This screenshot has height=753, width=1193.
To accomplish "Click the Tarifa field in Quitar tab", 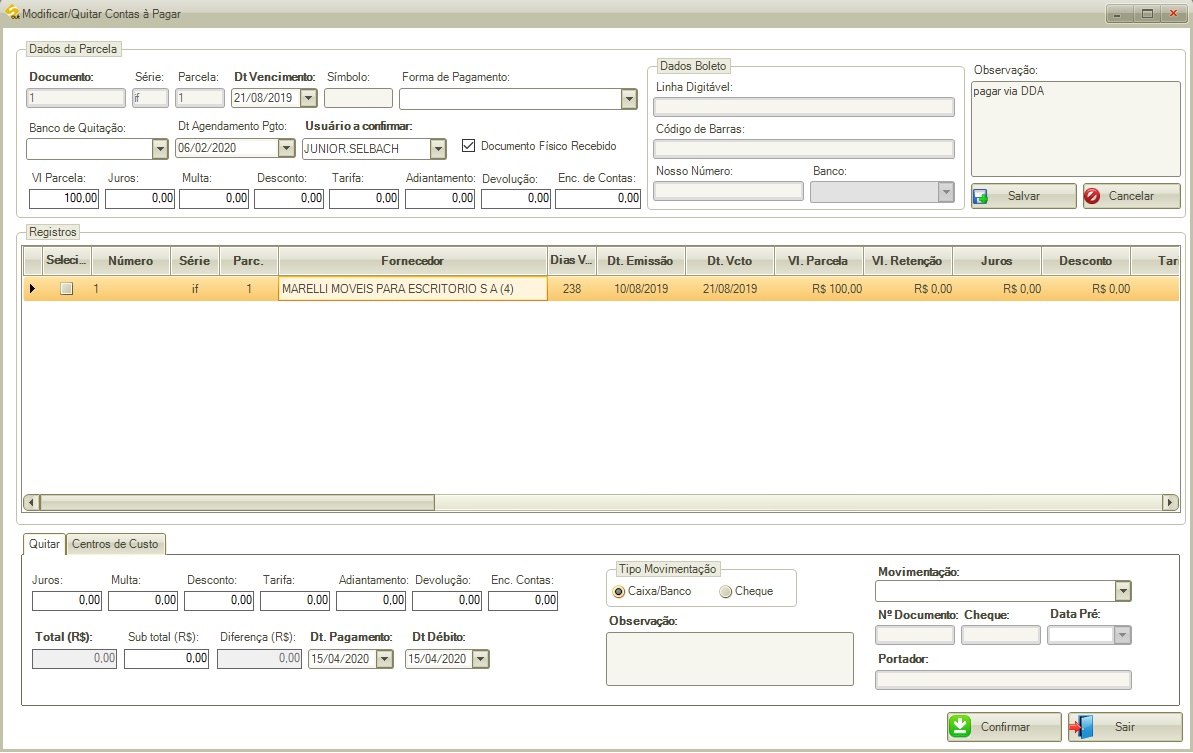I will coord(295,600).
